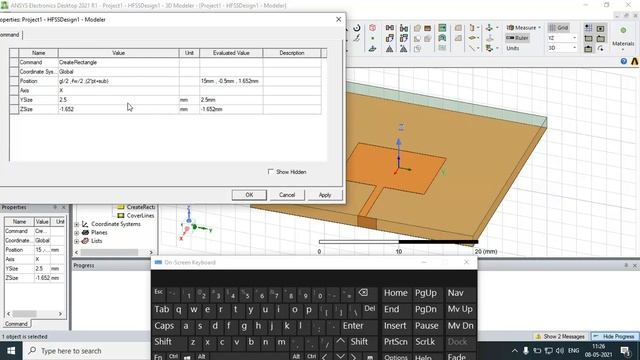Screen dimensions: 640x360
Task: Click Units in the toolbar
Action: [x=513, y=48]
